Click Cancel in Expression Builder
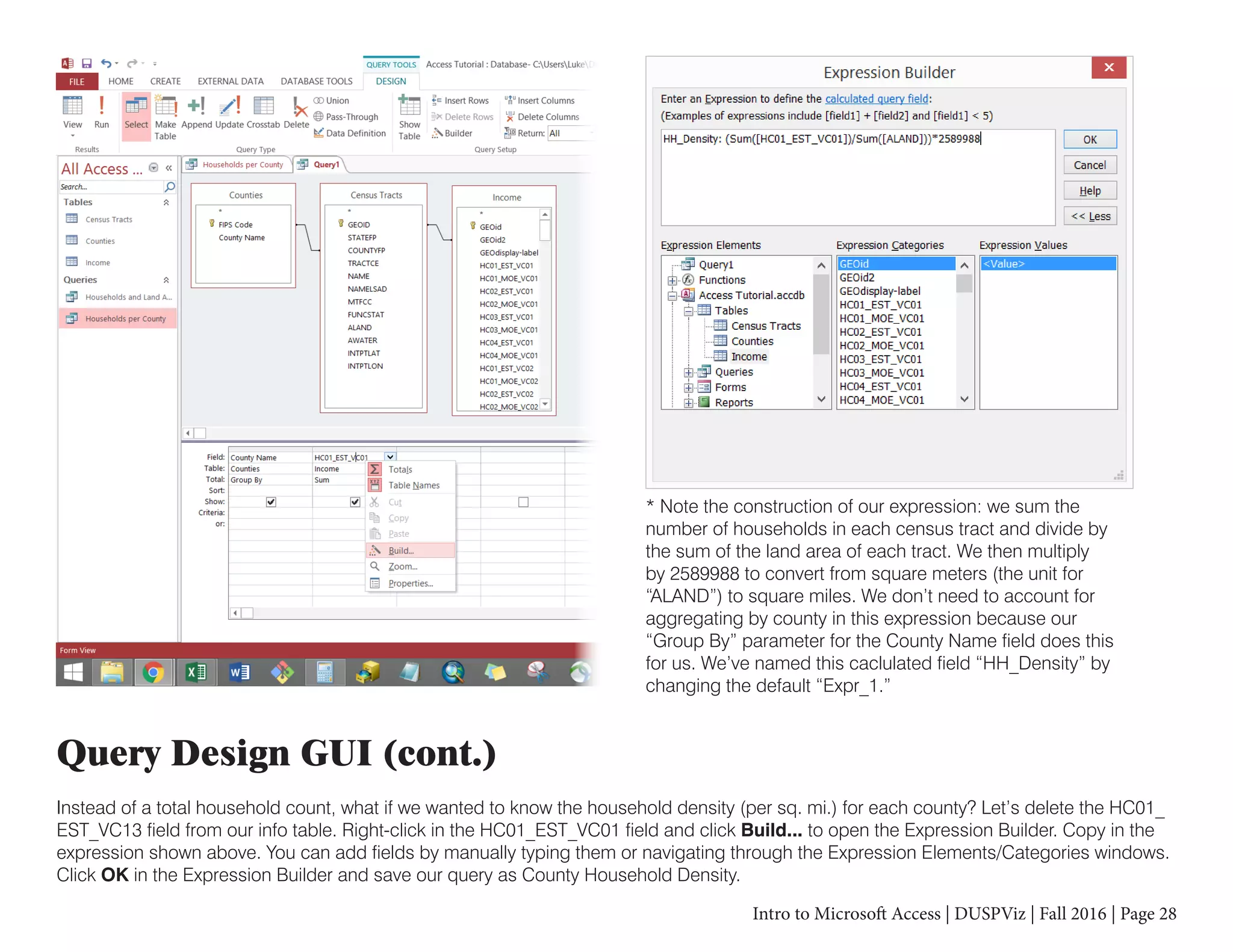1233x952 pixels. (x=1090, y=165)
